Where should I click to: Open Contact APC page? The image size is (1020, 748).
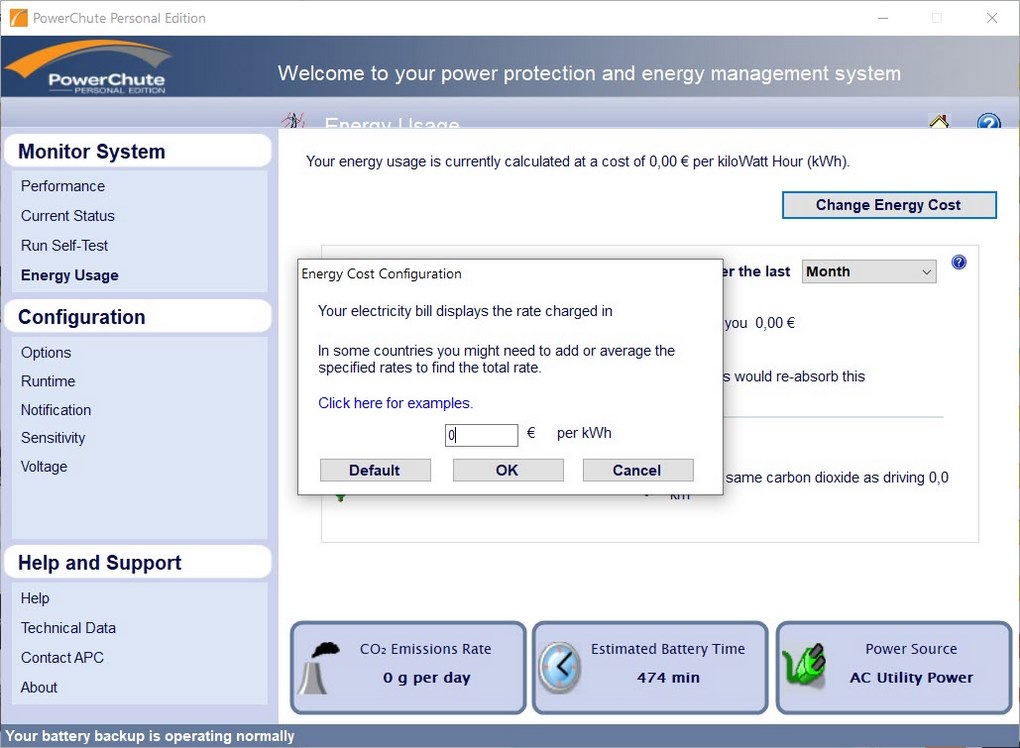(x=62, y=658)
